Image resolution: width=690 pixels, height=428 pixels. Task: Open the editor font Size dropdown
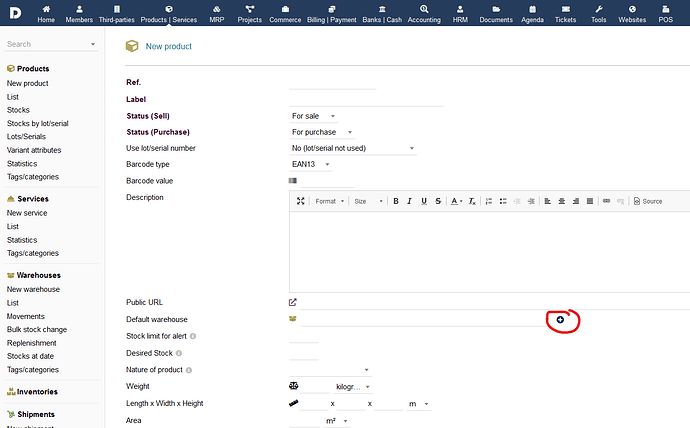pyautogui.click(x=368, y=201)
